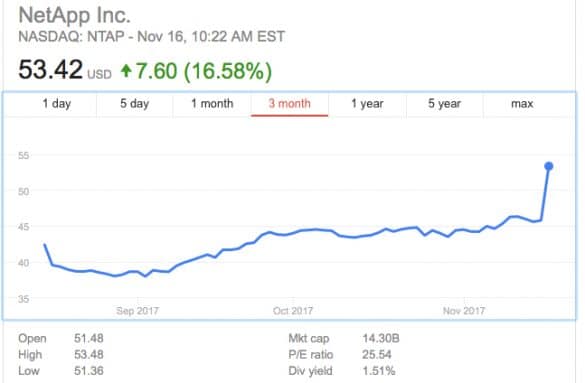Show the 1 year chart
Image resolution: width=585 pixels, height=383 pixels.
coord(367,104)
